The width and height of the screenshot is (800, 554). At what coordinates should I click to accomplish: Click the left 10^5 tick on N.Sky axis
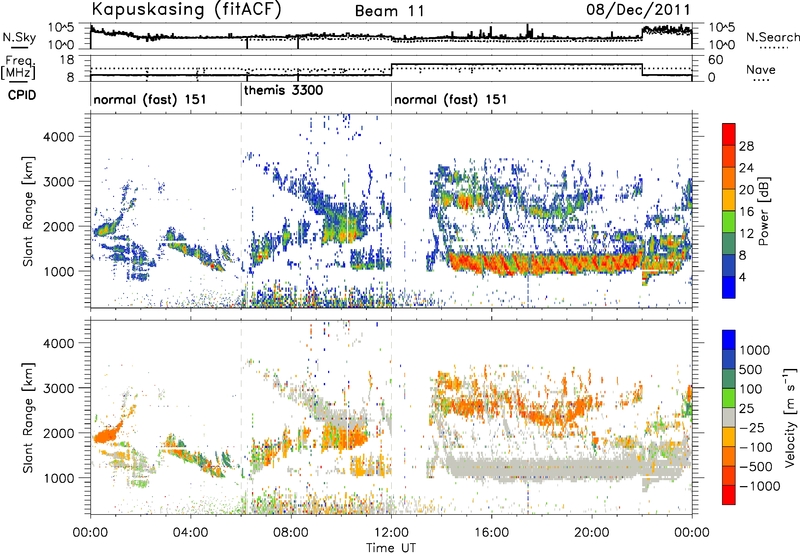(x=61, y=27)
